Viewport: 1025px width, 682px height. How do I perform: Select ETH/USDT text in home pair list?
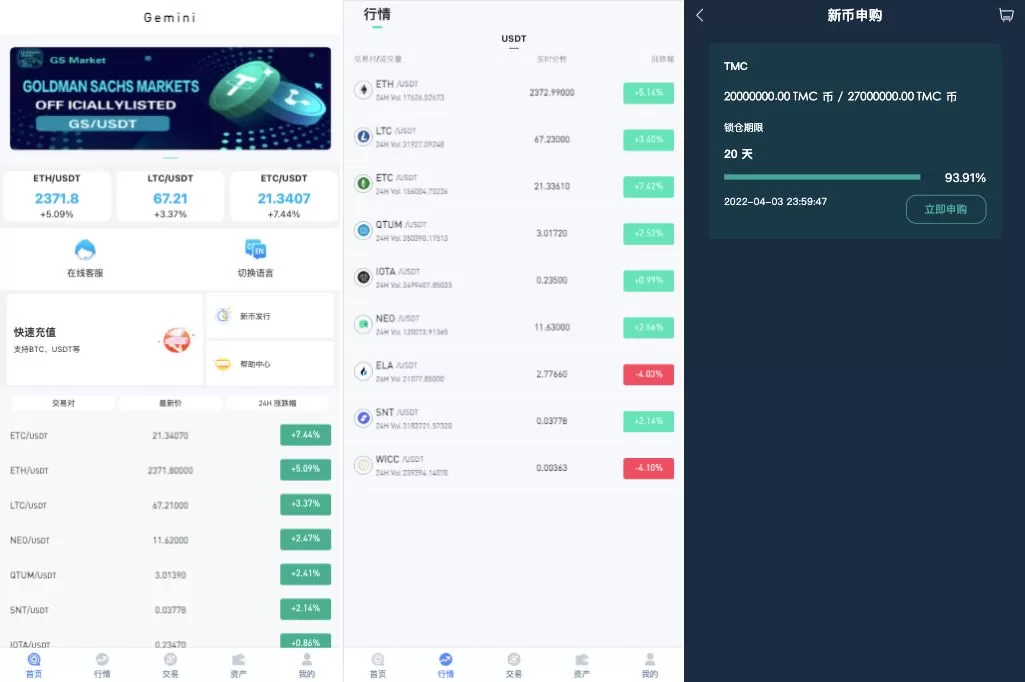tap(29, 470)
